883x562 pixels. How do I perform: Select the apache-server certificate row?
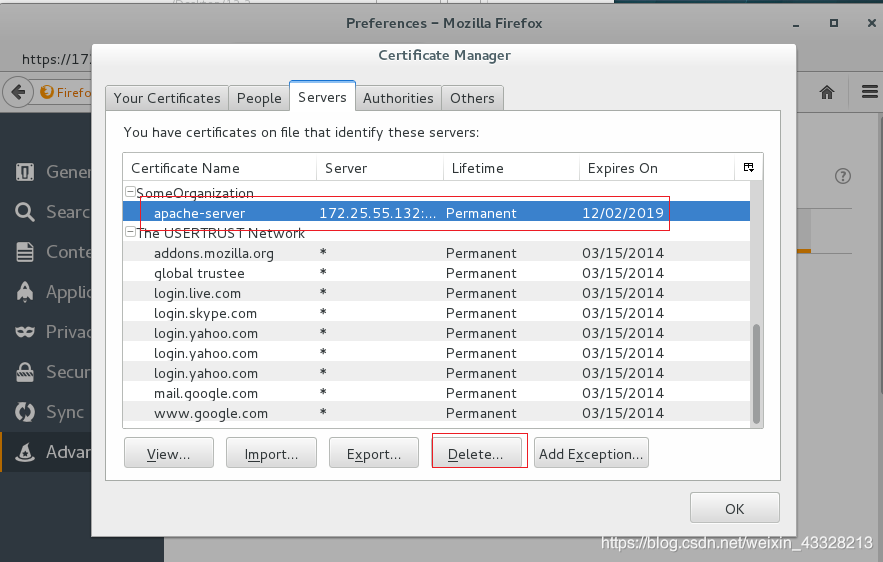pyautogui.click(x=436, y=213)
